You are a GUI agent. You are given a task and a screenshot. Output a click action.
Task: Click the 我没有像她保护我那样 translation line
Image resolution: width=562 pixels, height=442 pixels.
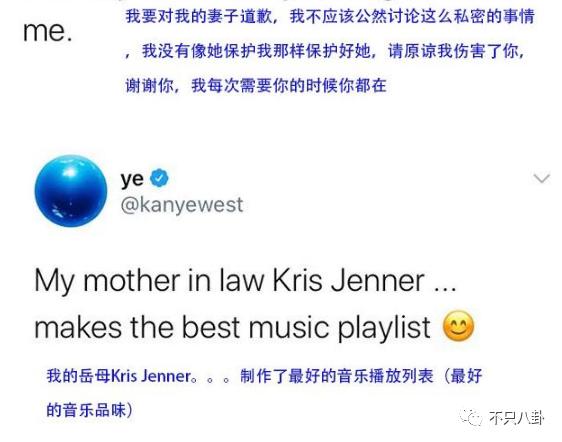pyautogui.click(x=325, y=51)
